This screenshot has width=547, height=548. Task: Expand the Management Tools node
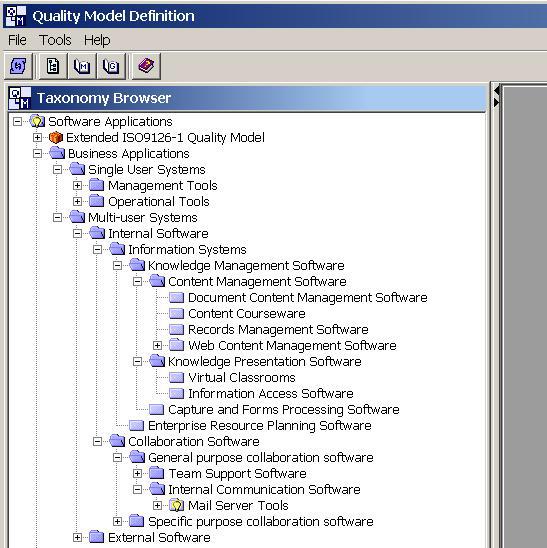pos(77,186)
